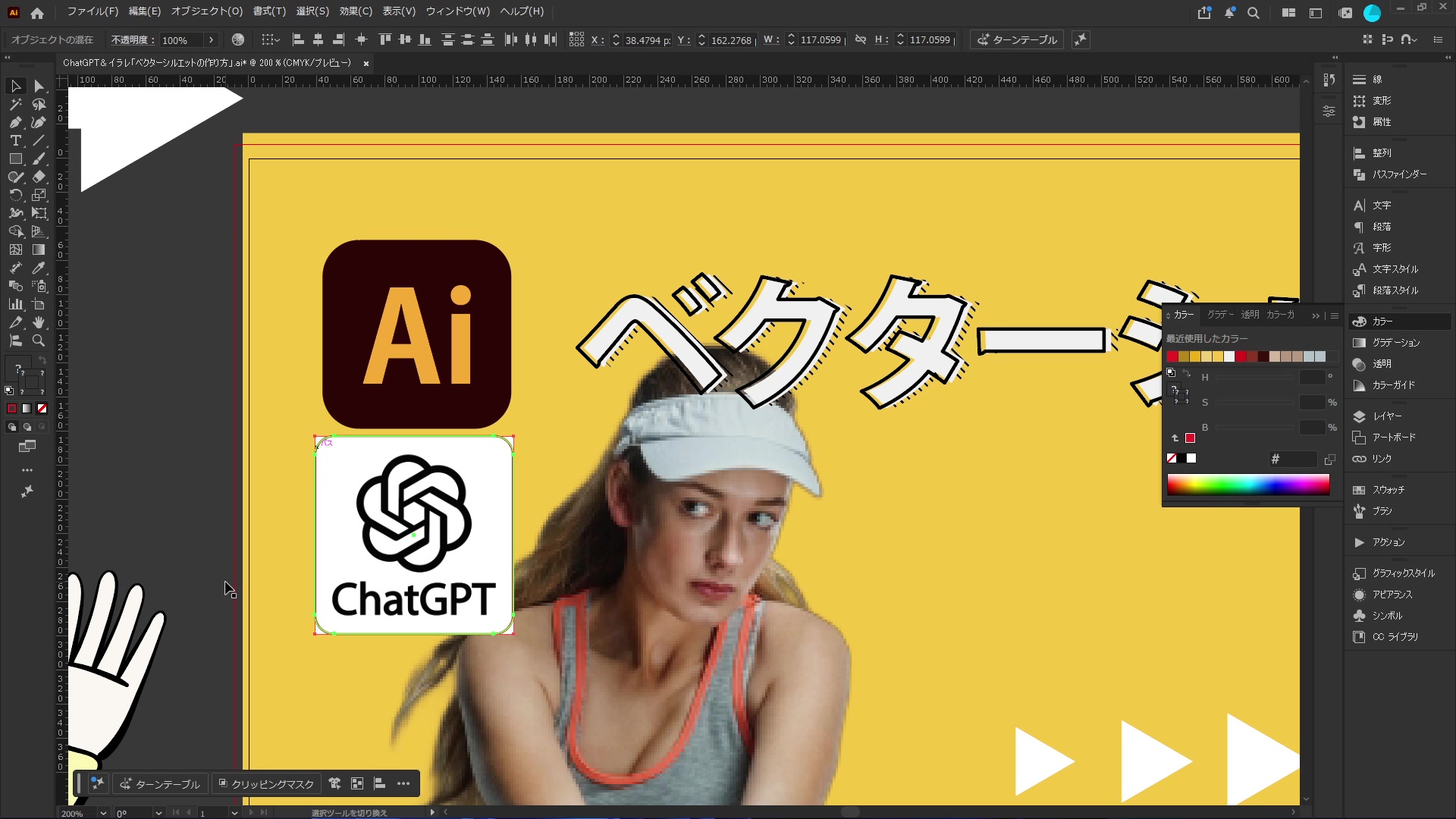Click the クリッピングマスク button
The image size is (1456, 819).
[x=265, y=784]
